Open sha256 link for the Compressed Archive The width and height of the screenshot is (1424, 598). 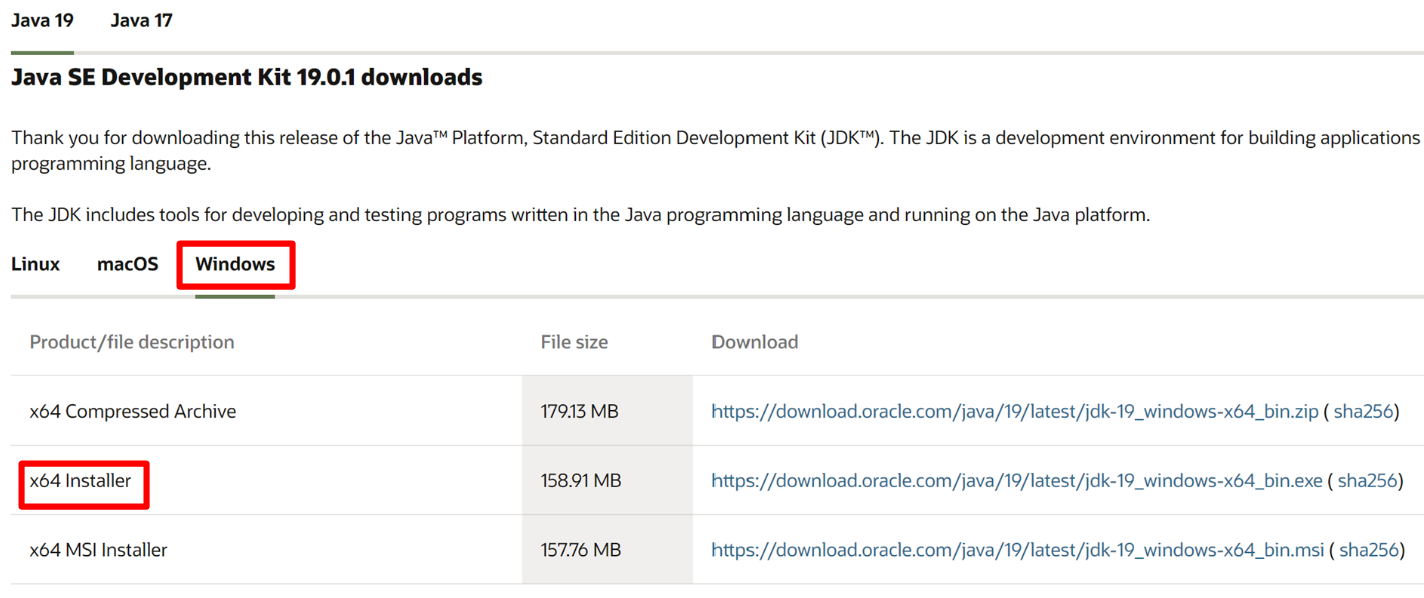pos(1363,411)
